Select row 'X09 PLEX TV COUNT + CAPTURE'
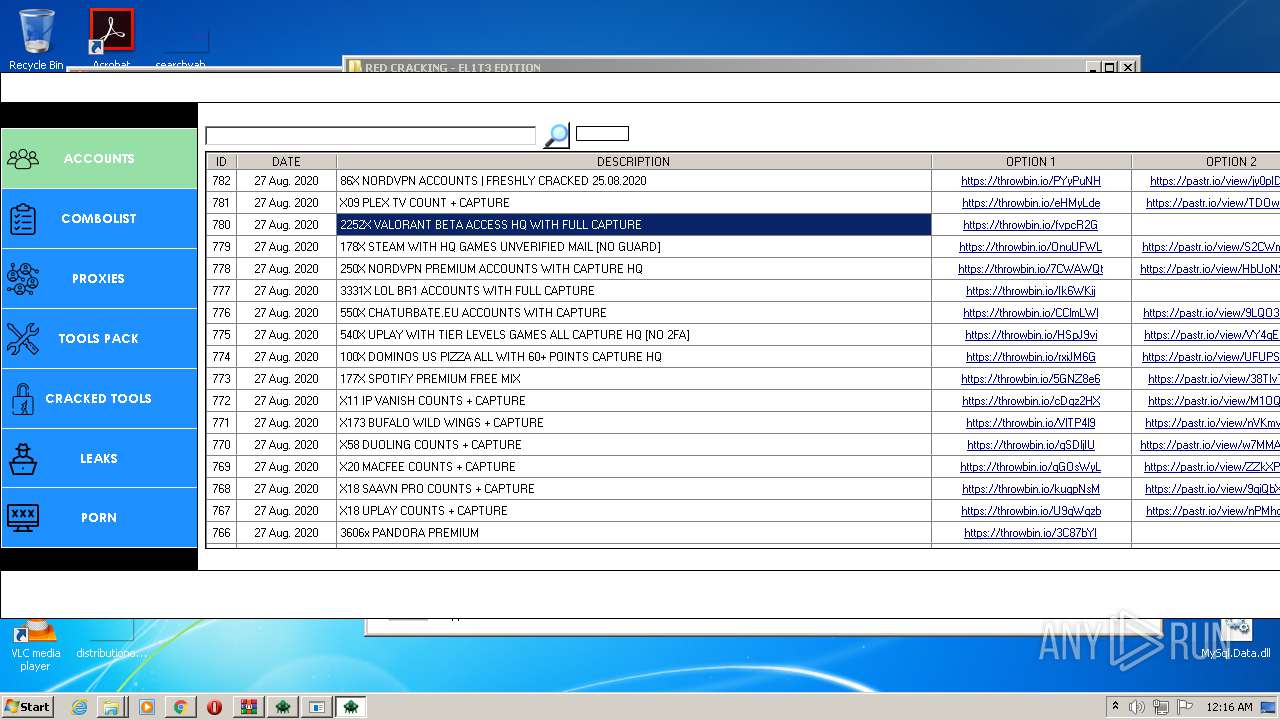1280x720 pixels. [634, 203]
